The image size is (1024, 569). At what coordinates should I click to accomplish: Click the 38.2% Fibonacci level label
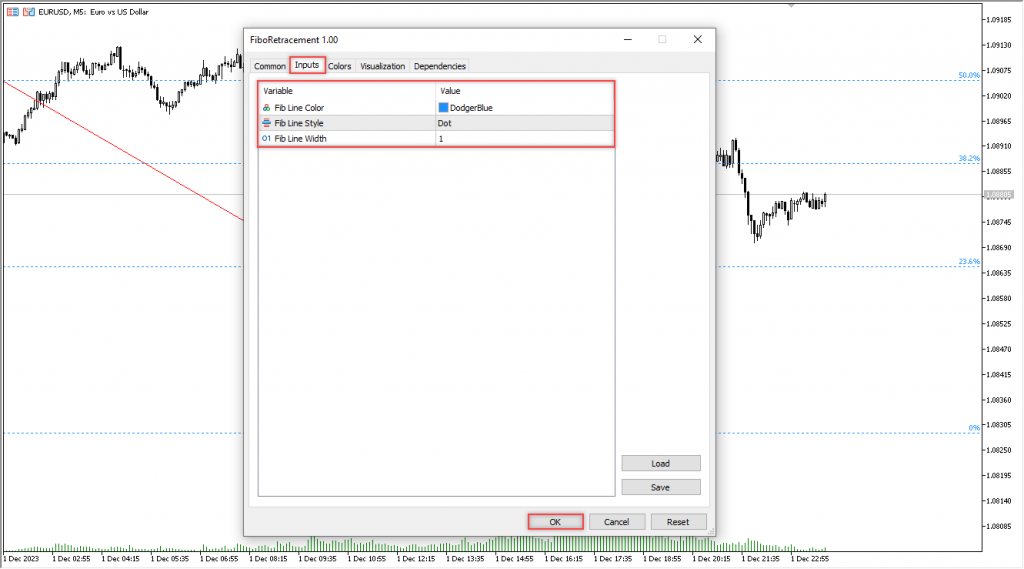[969, 158]
